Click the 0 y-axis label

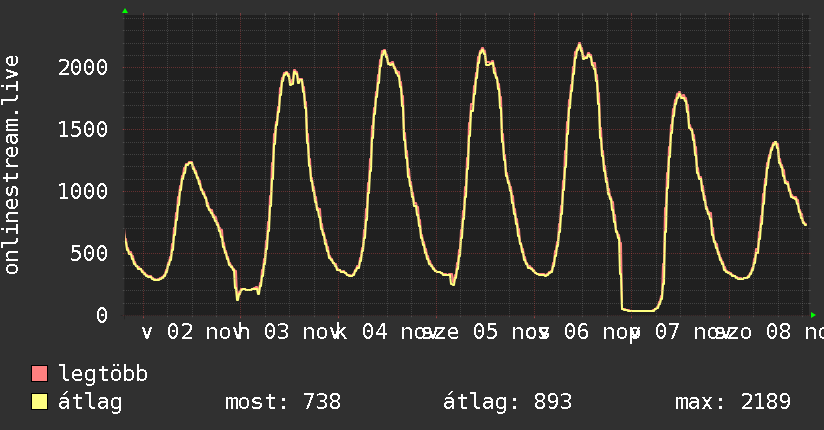(103, 315)
